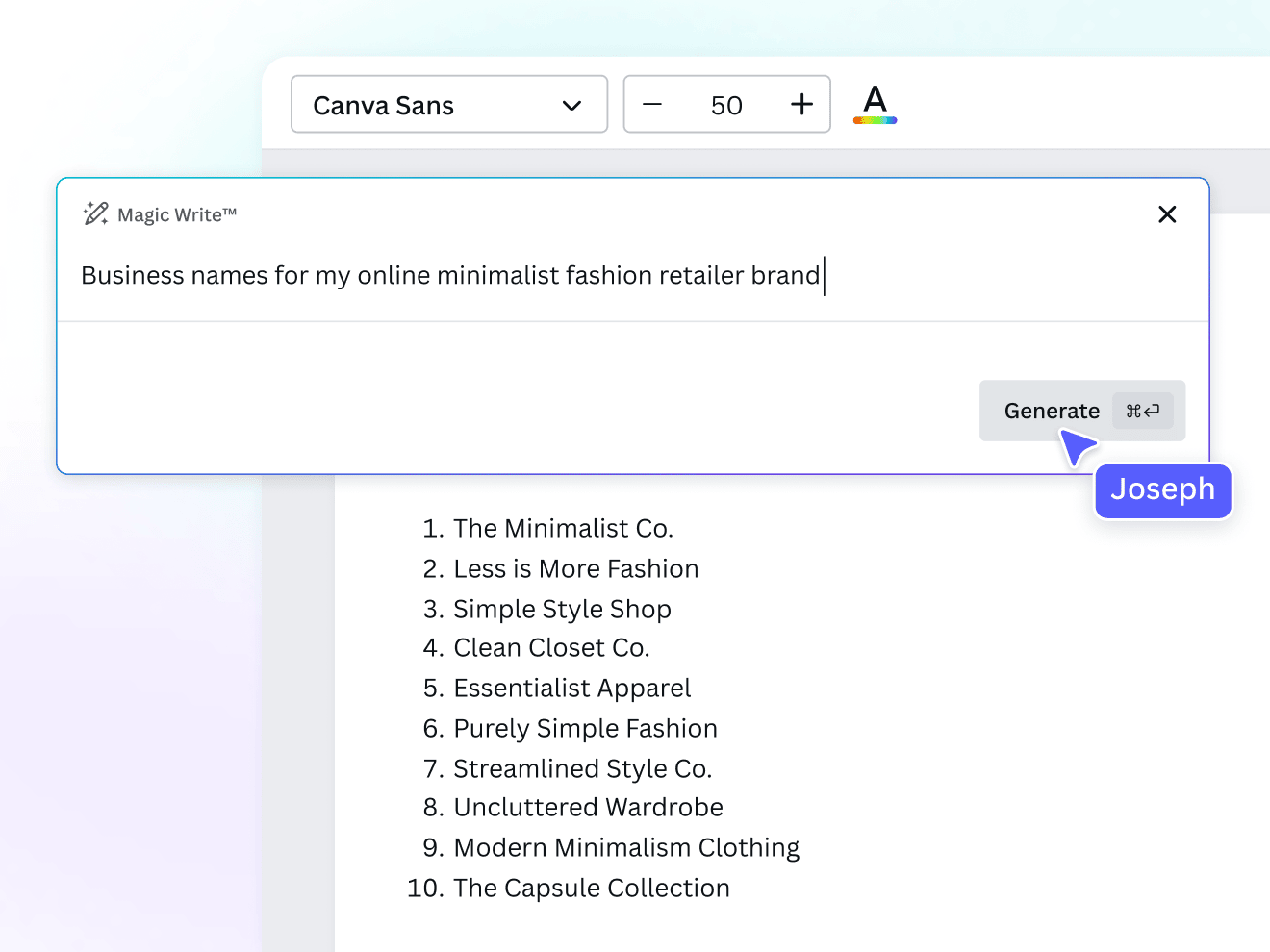Click the font size value field
Screen dimensions: 1270x952
[726, 104]
